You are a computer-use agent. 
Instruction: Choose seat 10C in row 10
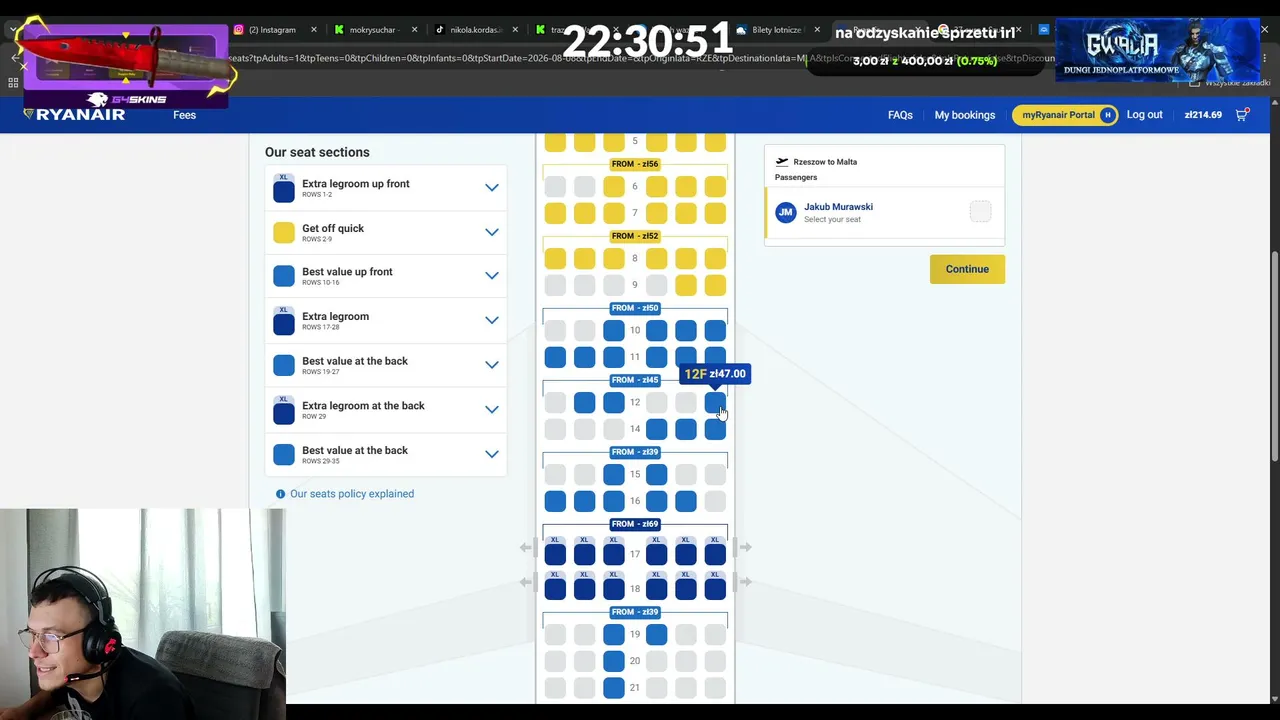tap(613, 330)
